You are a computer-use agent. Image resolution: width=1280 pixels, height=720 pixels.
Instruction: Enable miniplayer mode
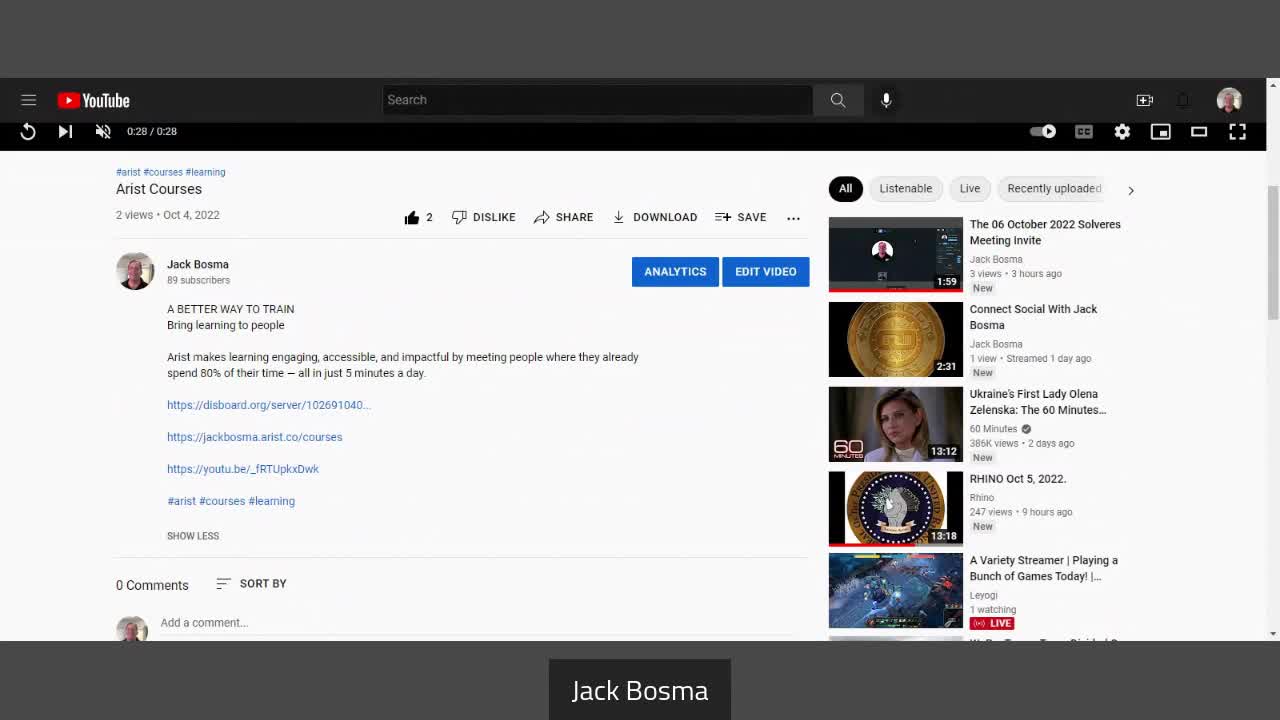tap(1160, 131)
